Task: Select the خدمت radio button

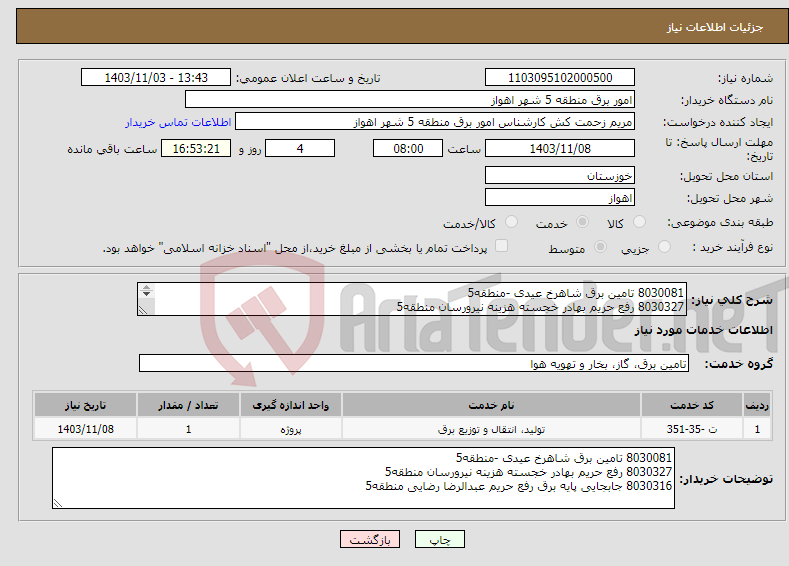Action: coord(582,222)
